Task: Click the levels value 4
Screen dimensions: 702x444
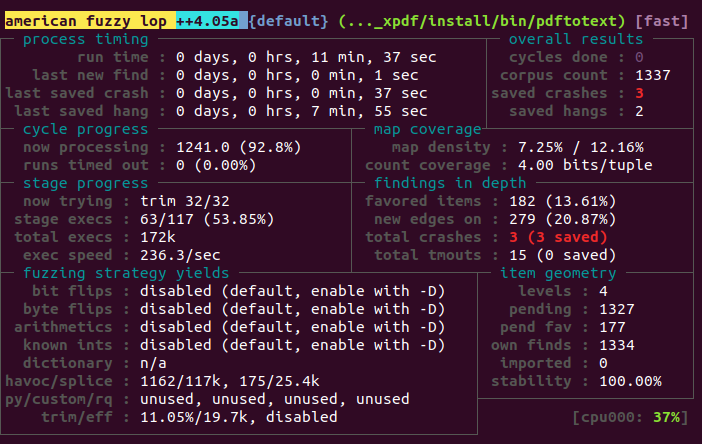Action: (603, 291)
